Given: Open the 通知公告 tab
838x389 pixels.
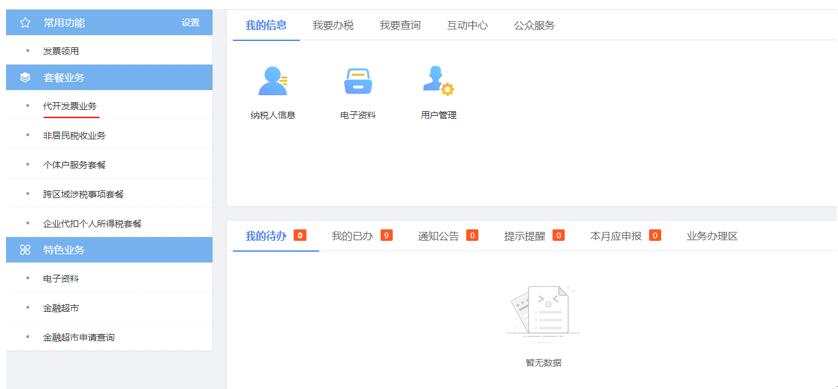Looking at the screenshot, I should [x=438, y=236].
